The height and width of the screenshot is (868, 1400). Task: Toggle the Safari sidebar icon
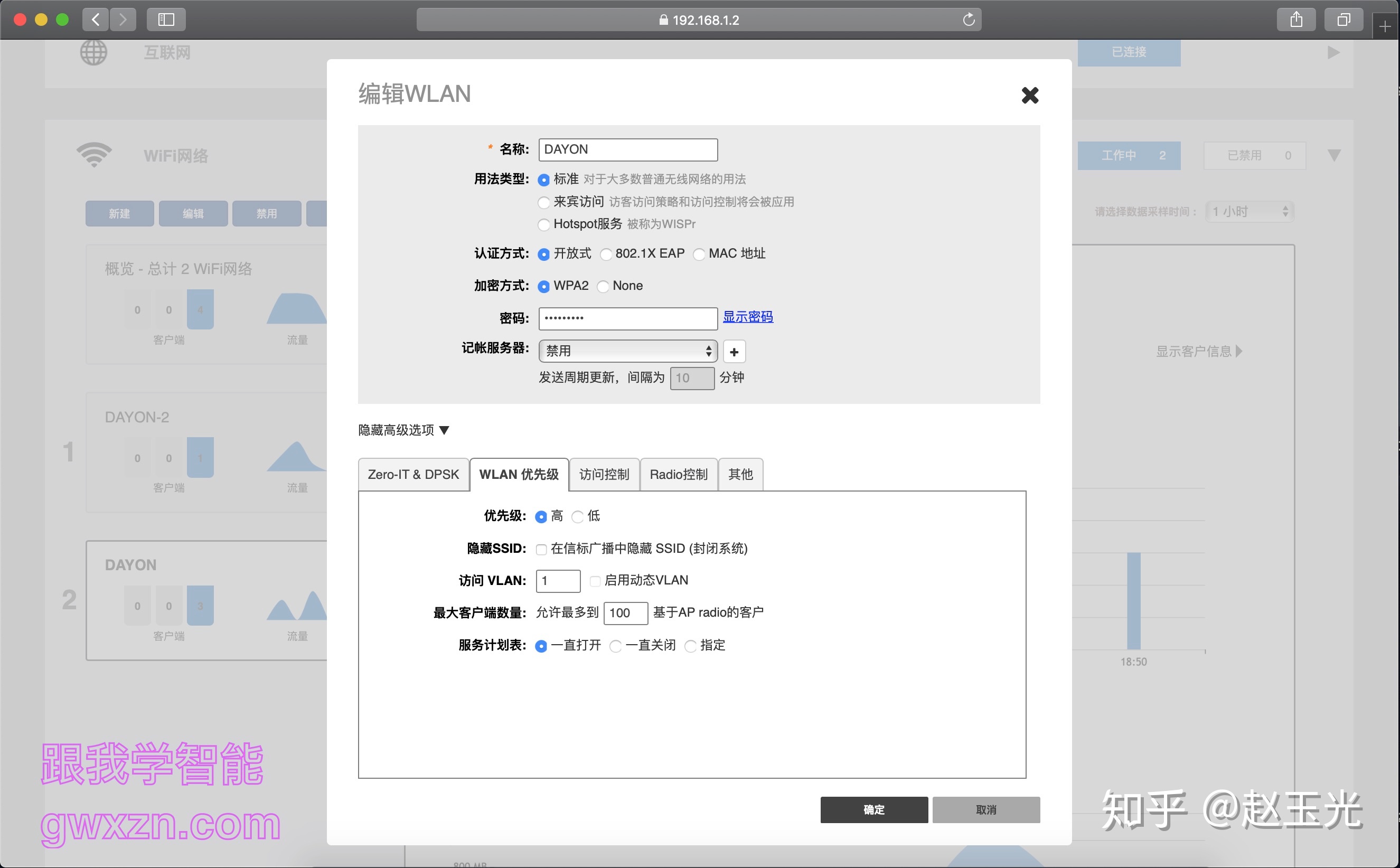(x=166, y=20)
